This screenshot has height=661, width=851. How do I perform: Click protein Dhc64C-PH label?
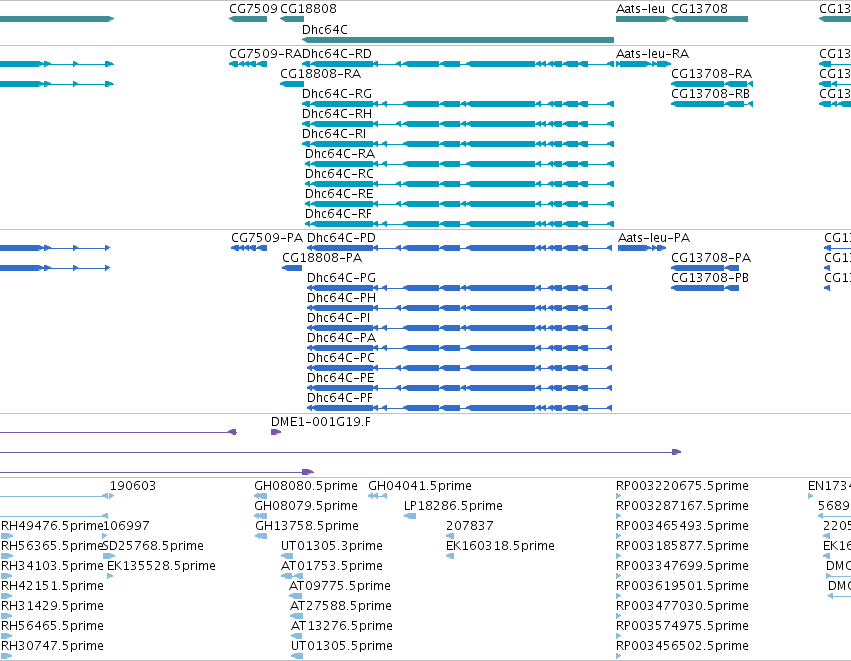coord(341,298)
